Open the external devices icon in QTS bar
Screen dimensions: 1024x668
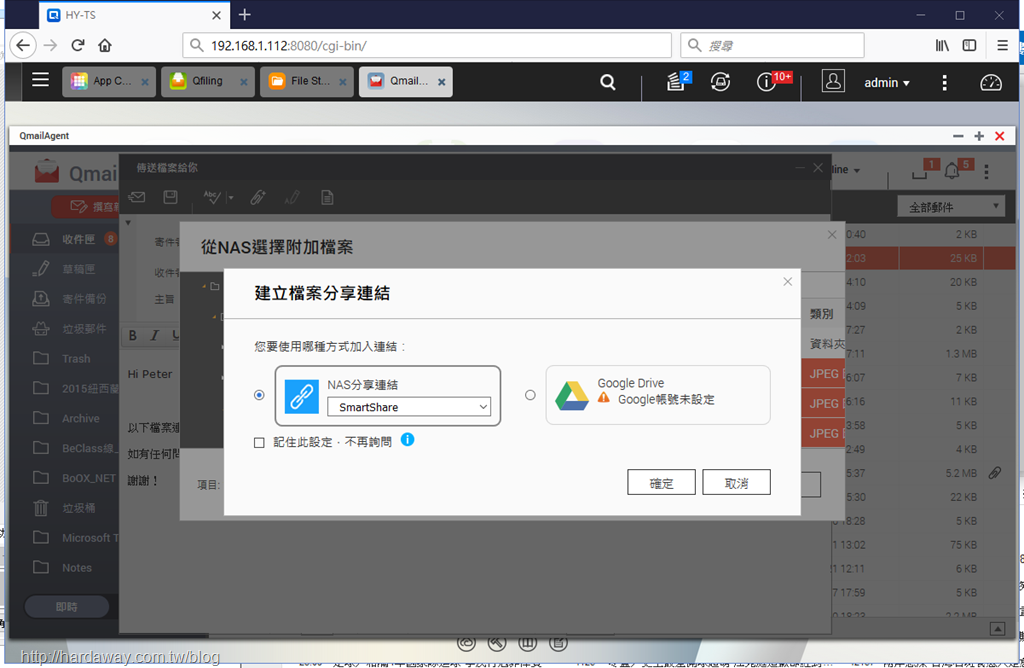pyautogui.click(x=720, y=82)
